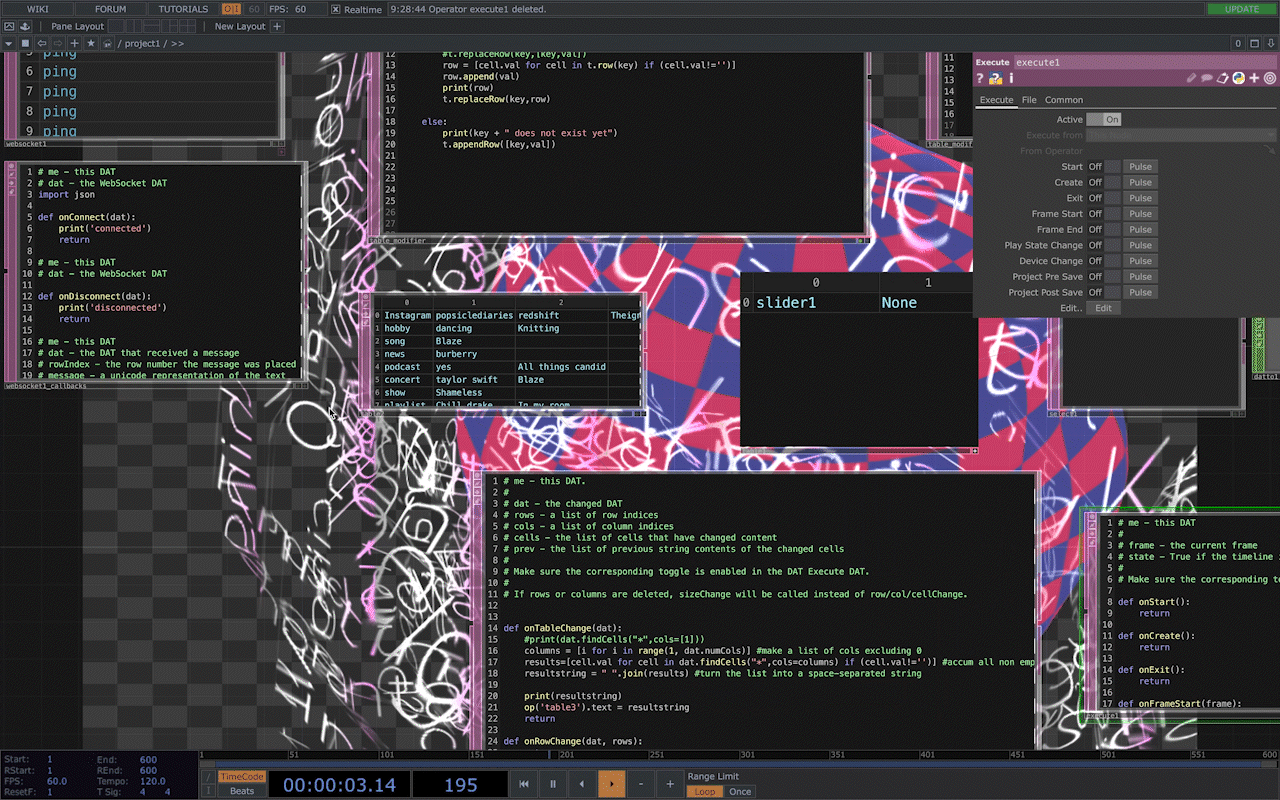
Task: Click the timeline scrub bar near frame 401
Action: [x=927, y=755]
